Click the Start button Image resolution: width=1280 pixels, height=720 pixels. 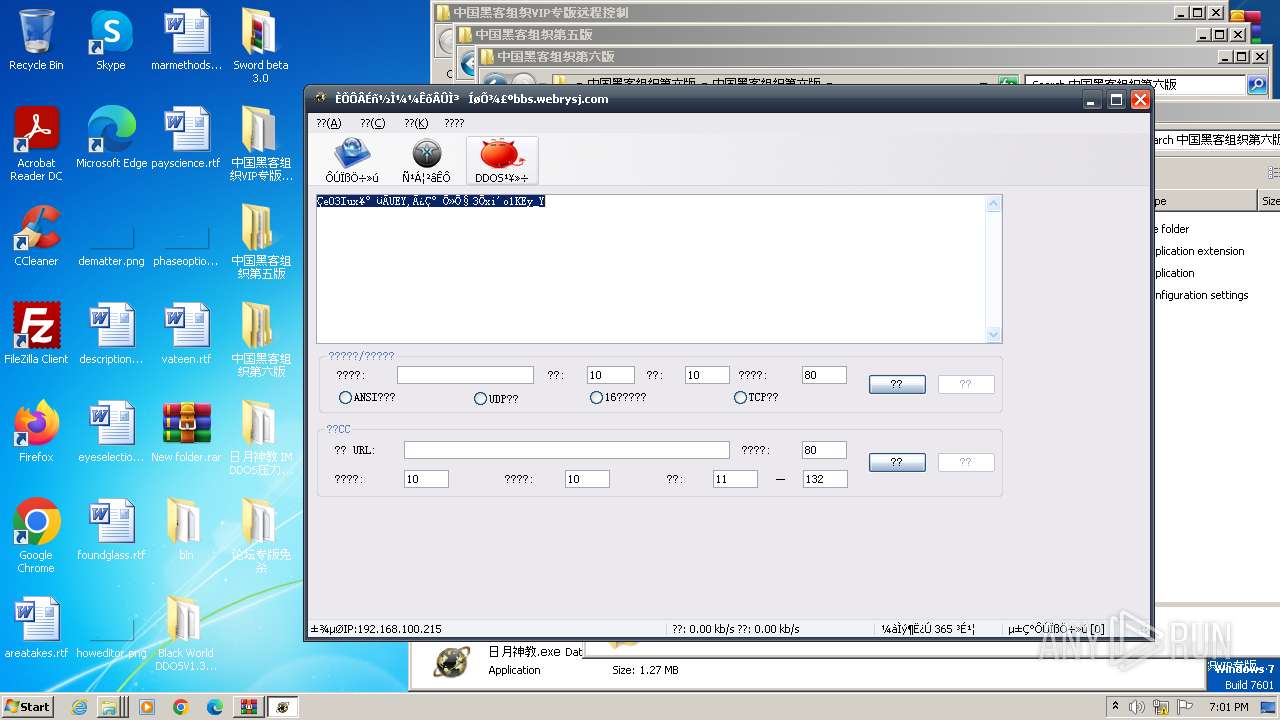tap(27, 706)
